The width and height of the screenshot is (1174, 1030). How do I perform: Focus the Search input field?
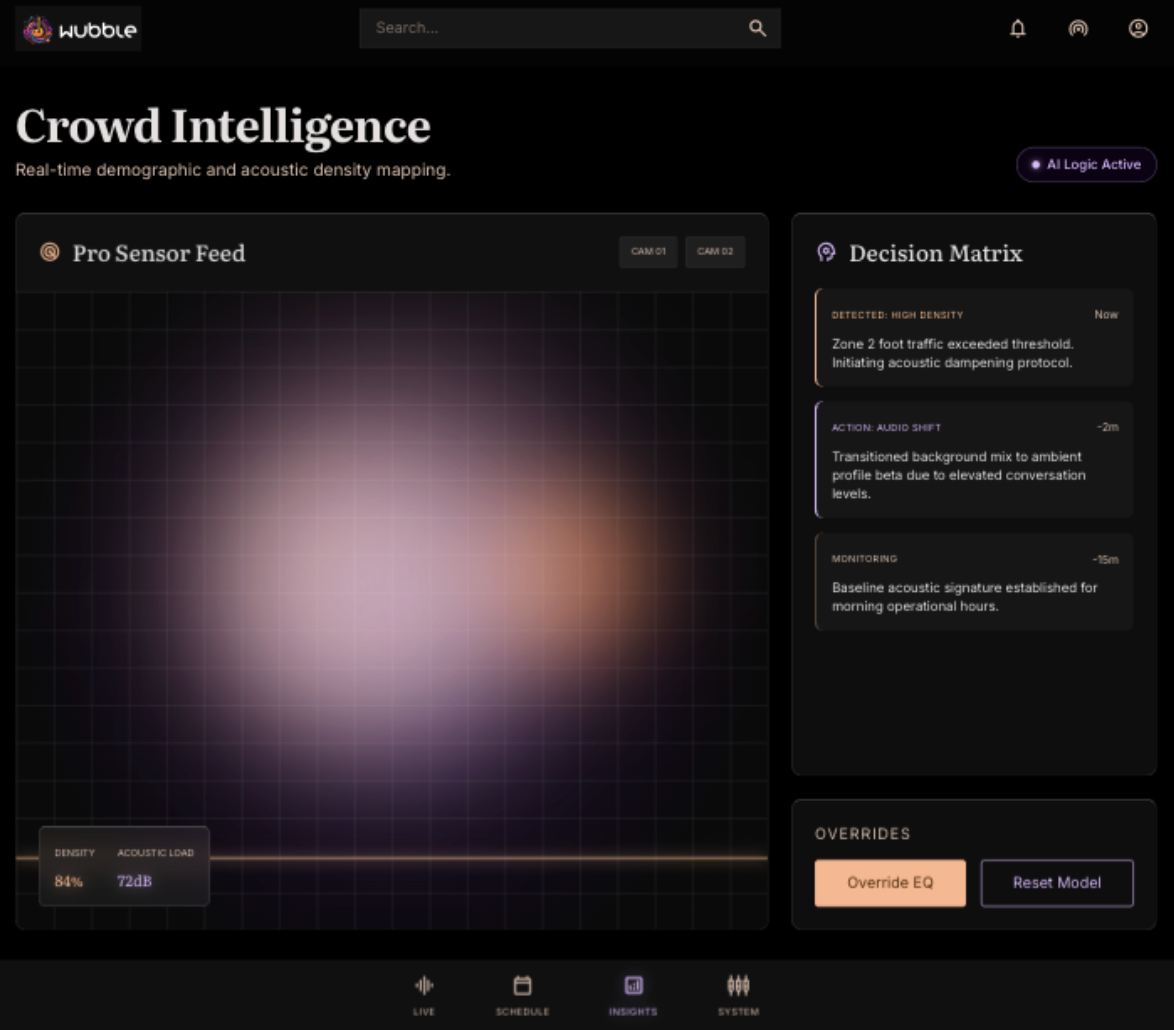(570, 28)
